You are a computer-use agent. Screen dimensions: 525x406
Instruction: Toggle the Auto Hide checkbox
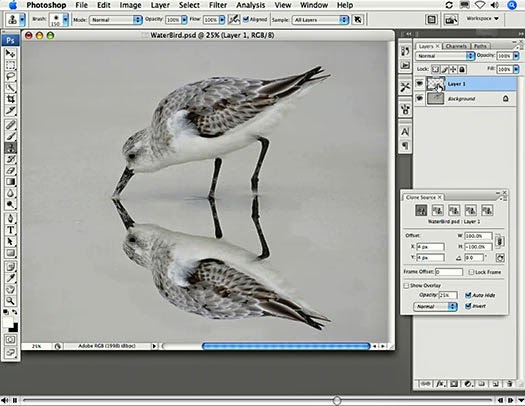coord(468,295)
